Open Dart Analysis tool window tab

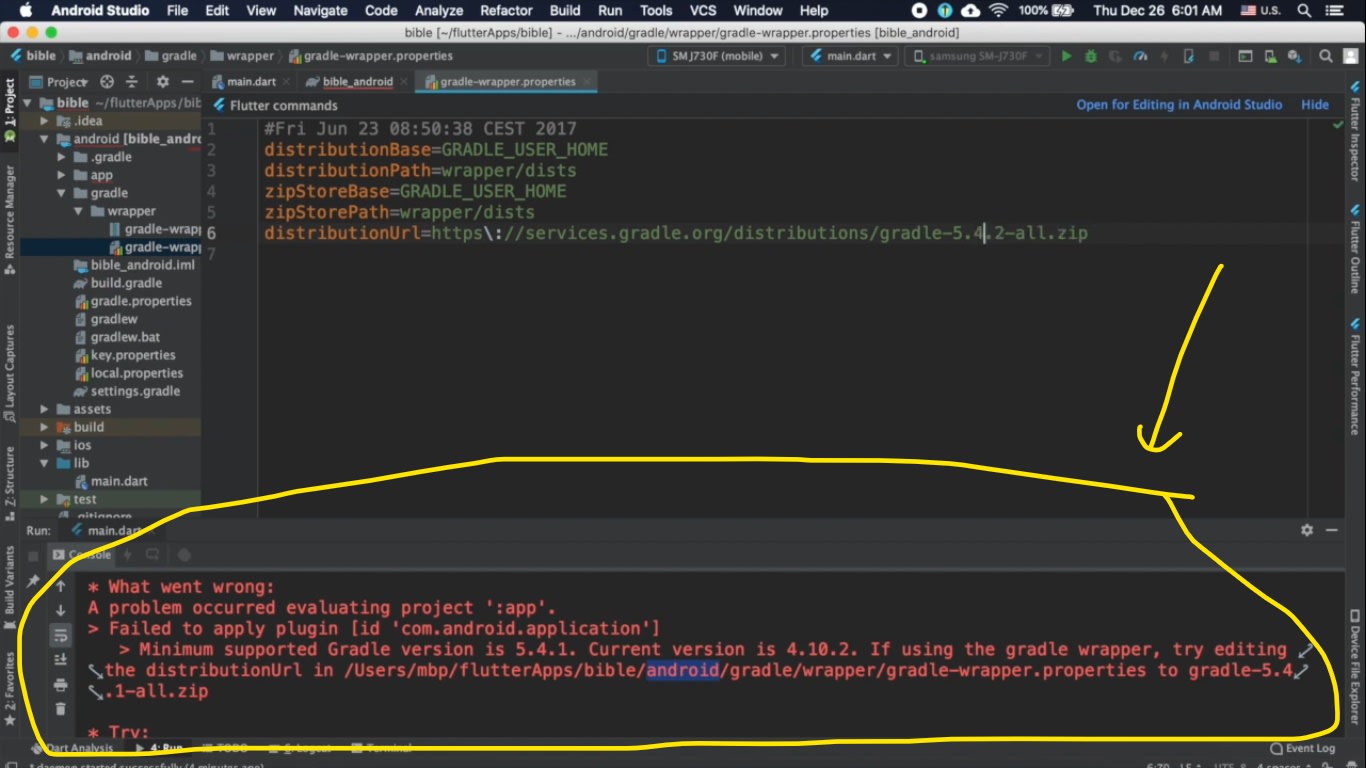click(71, 748)
